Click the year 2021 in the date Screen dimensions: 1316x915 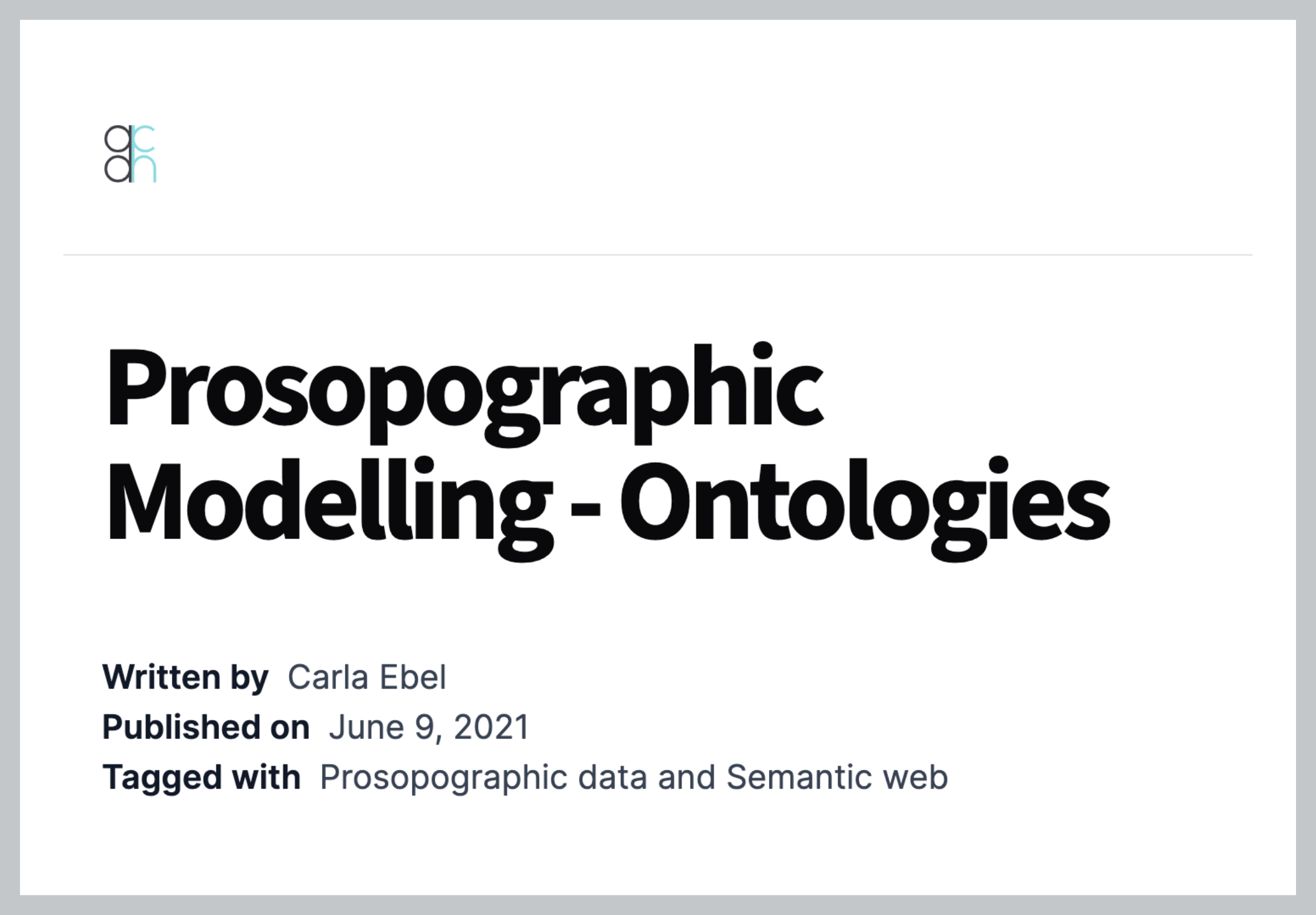491,727
